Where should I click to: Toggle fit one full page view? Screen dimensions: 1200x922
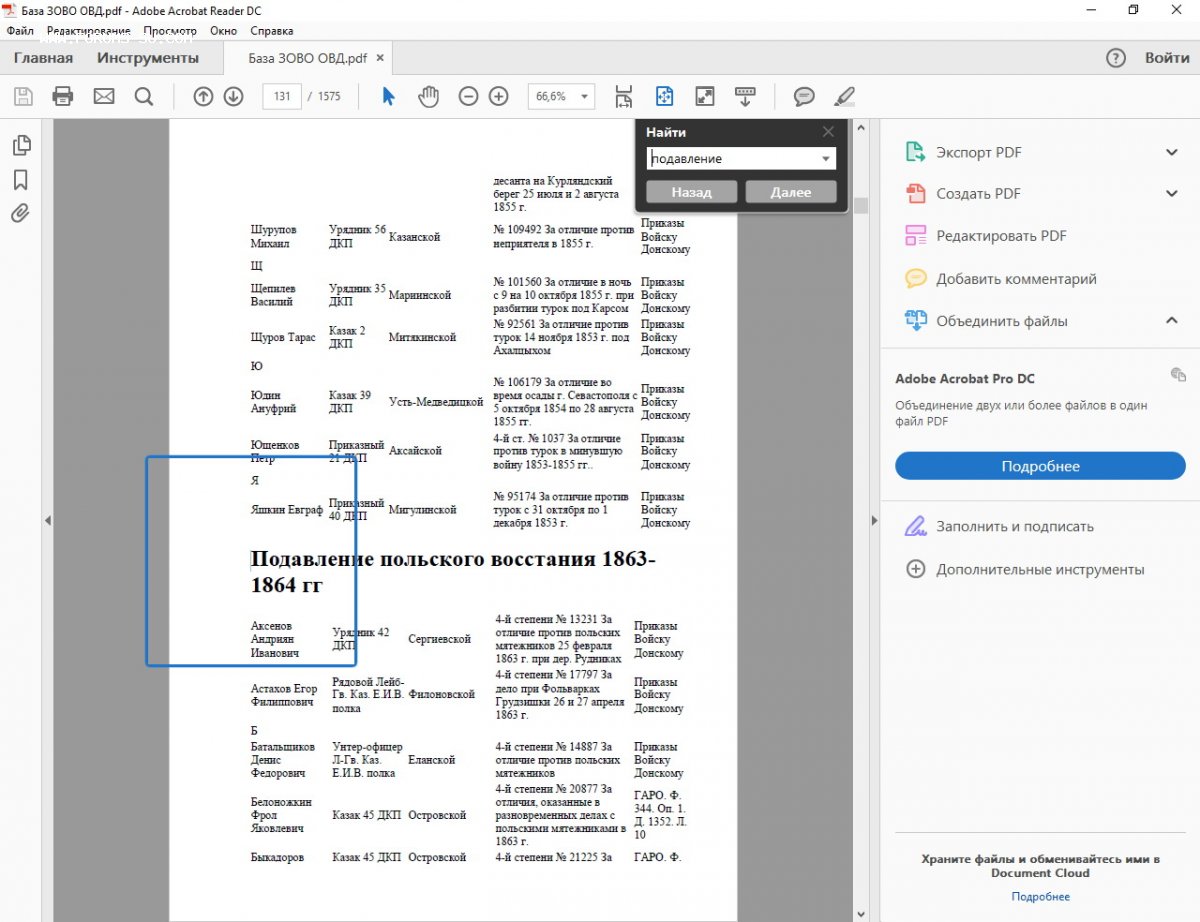point(665,96)
